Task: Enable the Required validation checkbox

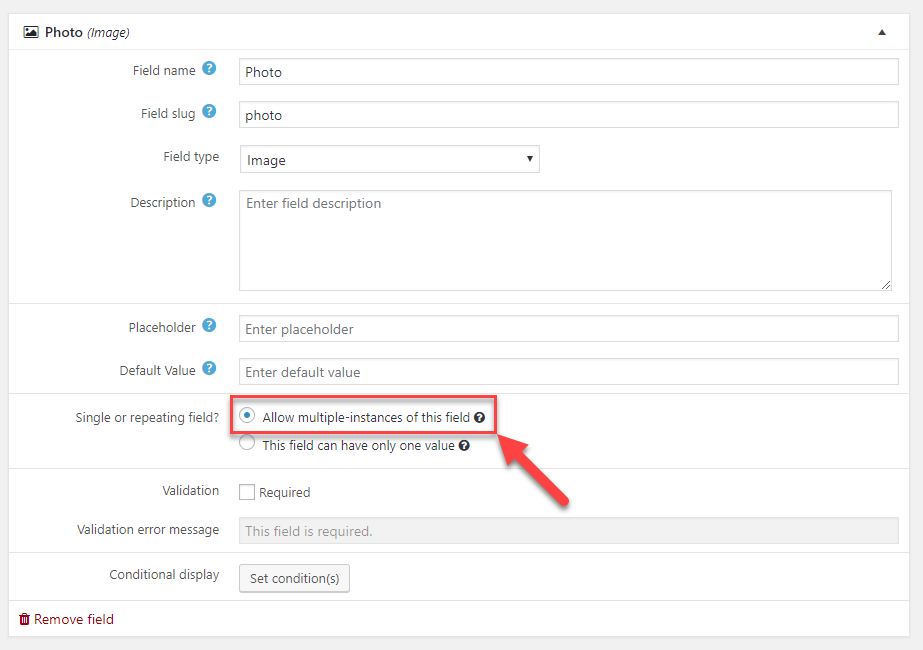Action: point(247,492)
